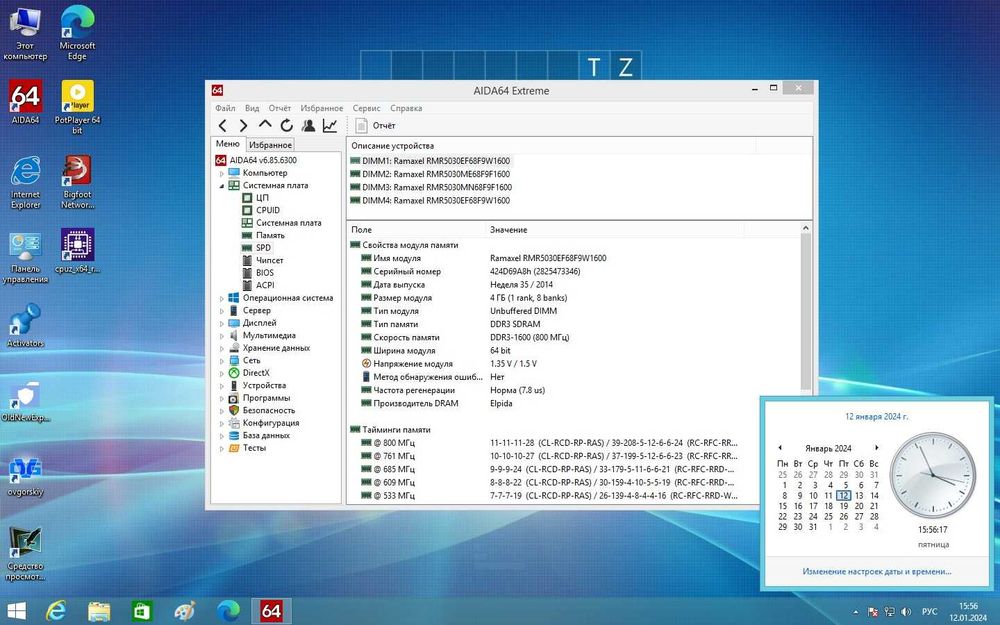This screenshot has height=625, width=1000.
Task: Expand the Хранение данных tree node
Action: [x=222, y=348]
